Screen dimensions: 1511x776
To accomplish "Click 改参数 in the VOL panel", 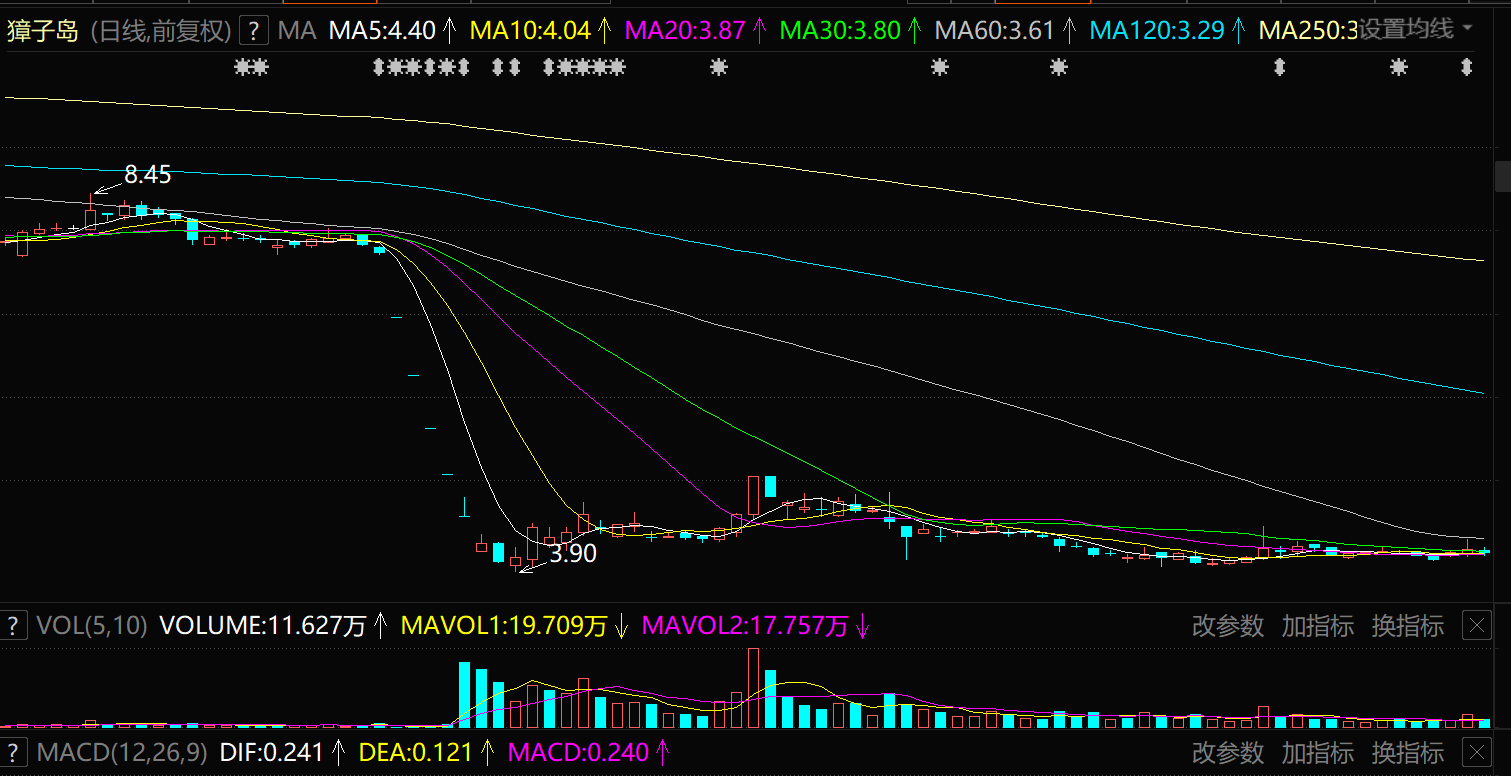I will coord(1228,627).
